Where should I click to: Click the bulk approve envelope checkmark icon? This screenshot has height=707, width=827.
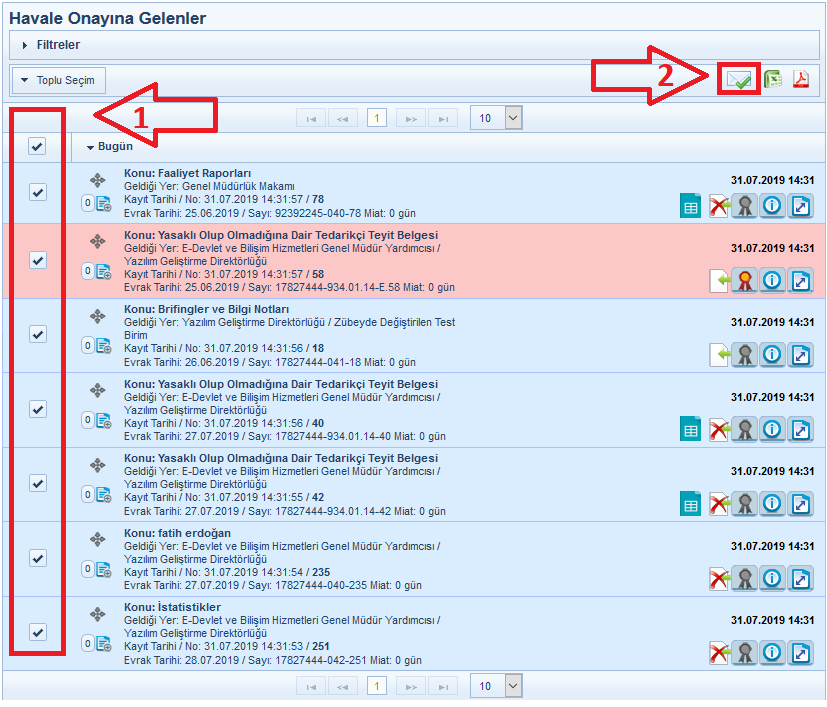(x=738, y=80)
